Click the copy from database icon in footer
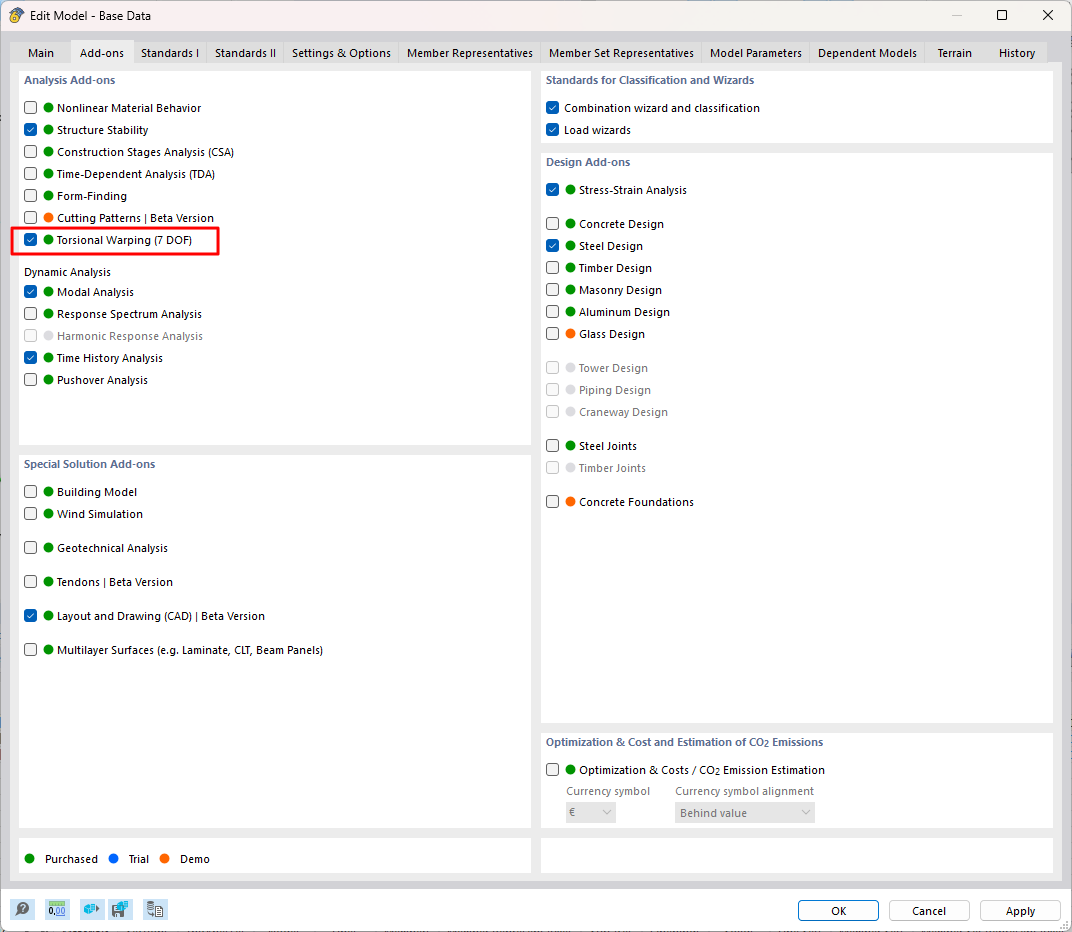 coord(154,909)
